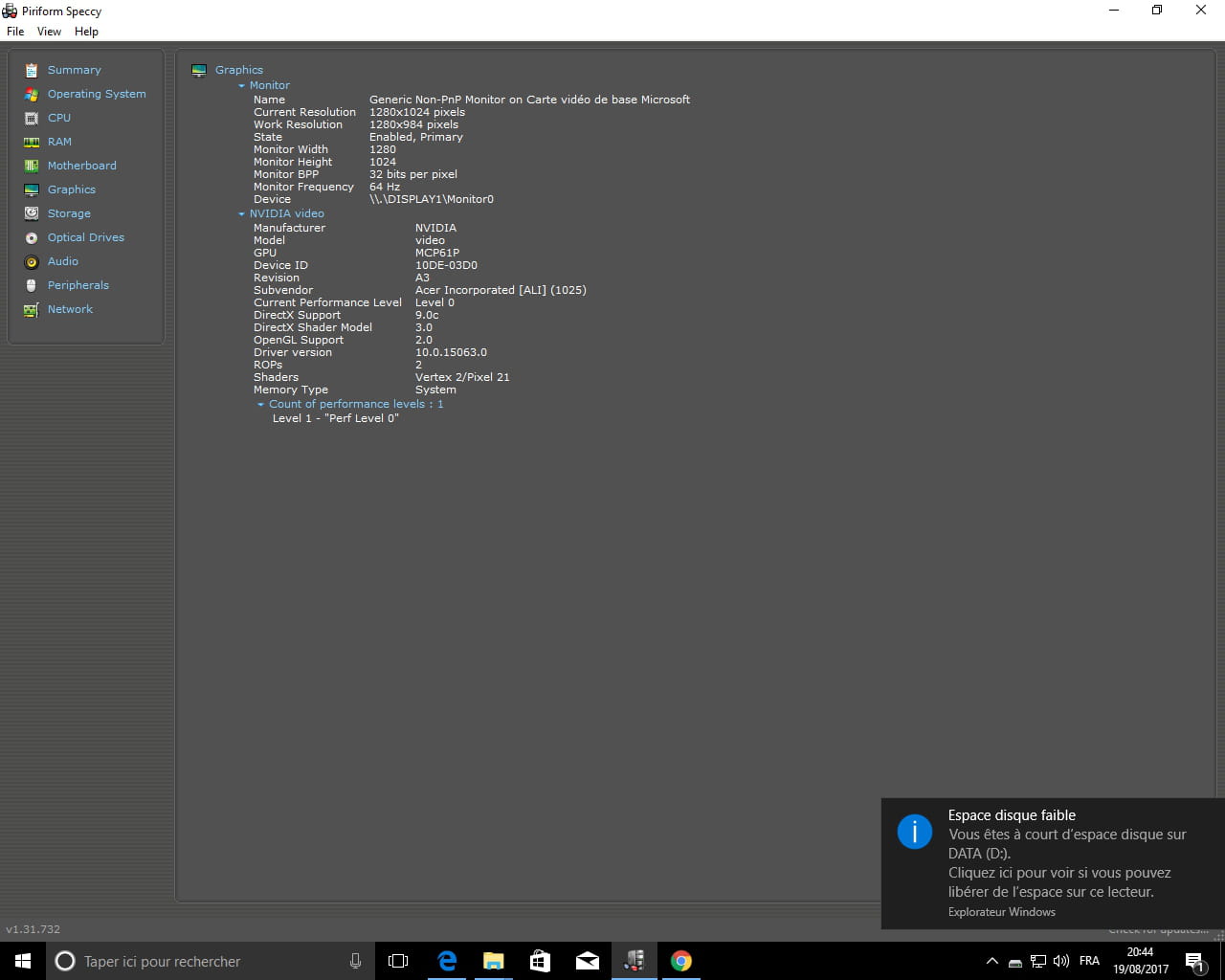This screenshot has width=1225, height=980.
Task: Select the RAM section label
Action: (x=59, y=142)
